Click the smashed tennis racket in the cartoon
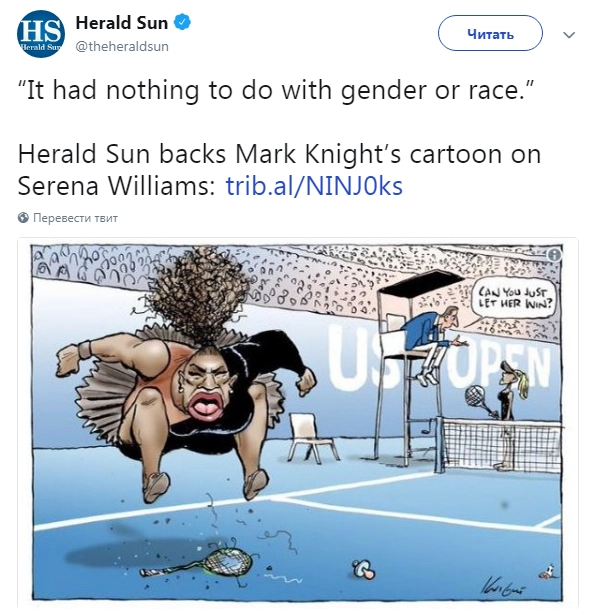Viewport: 591px width, 609px height. tap(197, 564)
